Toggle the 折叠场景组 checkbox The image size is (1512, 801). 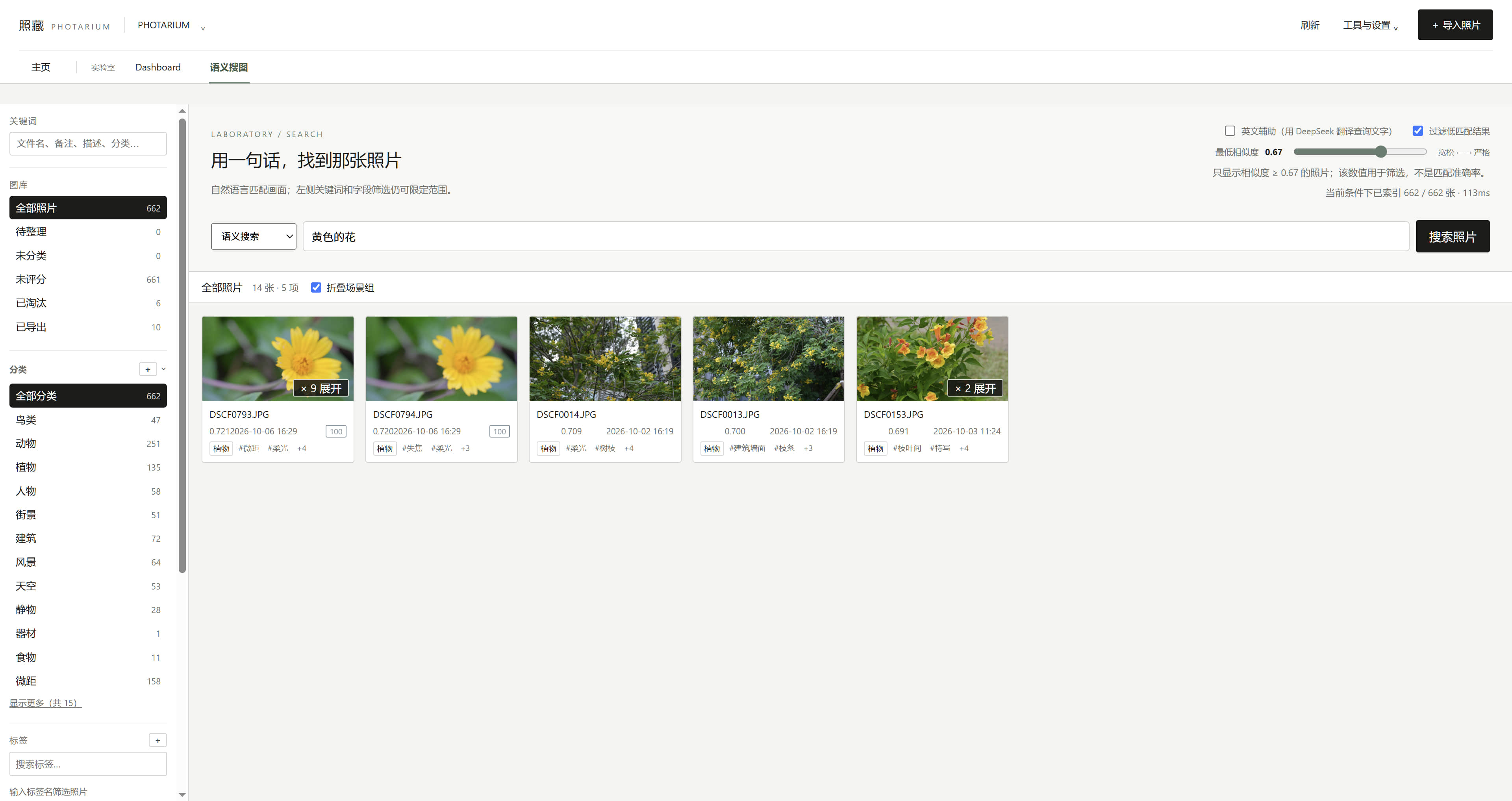pyautogui.click(x=316, y=288)
